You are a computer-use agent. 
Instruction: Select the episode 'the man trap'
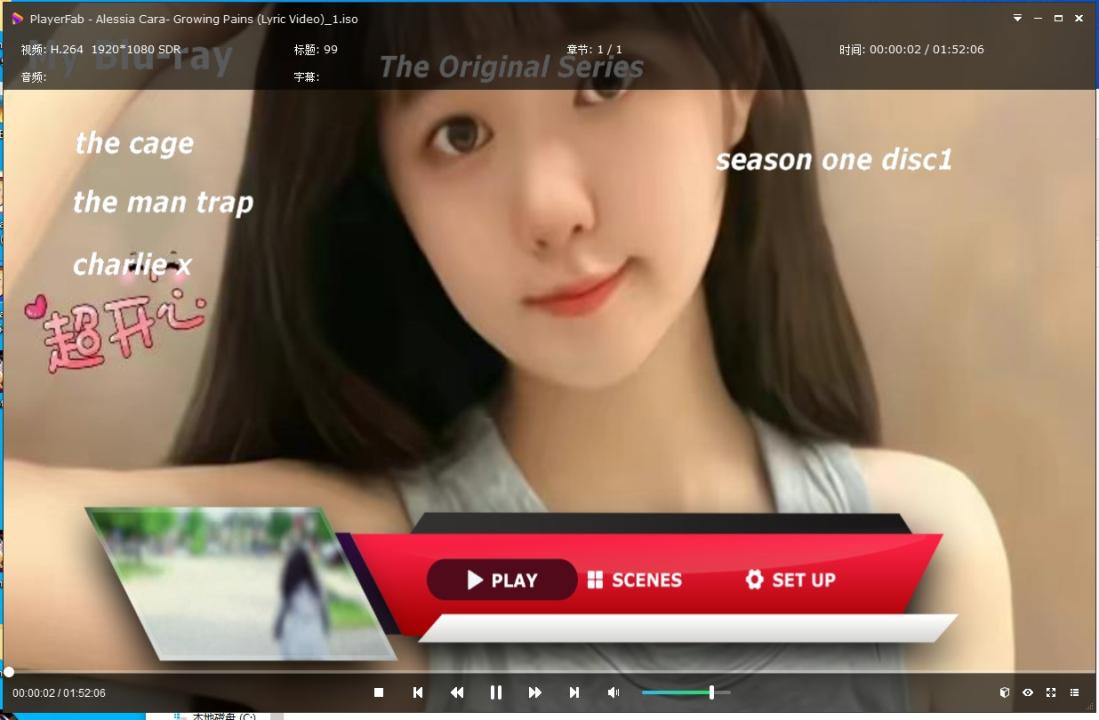click(x=163, y=203)
